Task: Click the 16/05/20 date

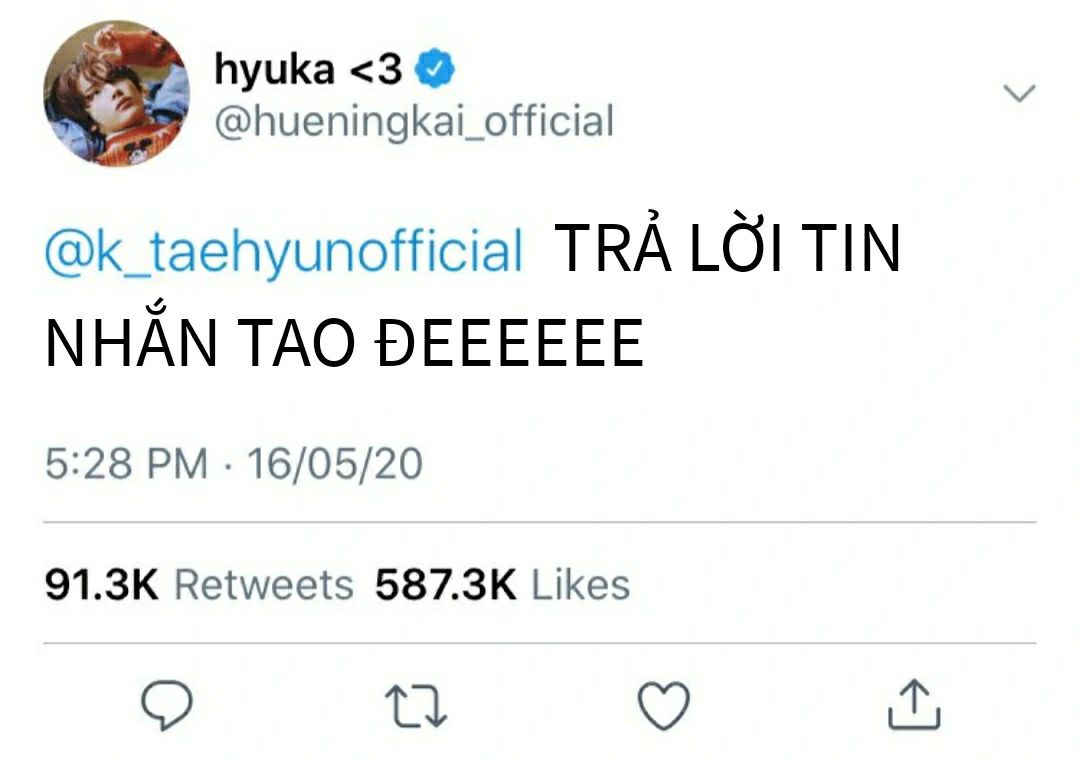Action: [335, 465]
